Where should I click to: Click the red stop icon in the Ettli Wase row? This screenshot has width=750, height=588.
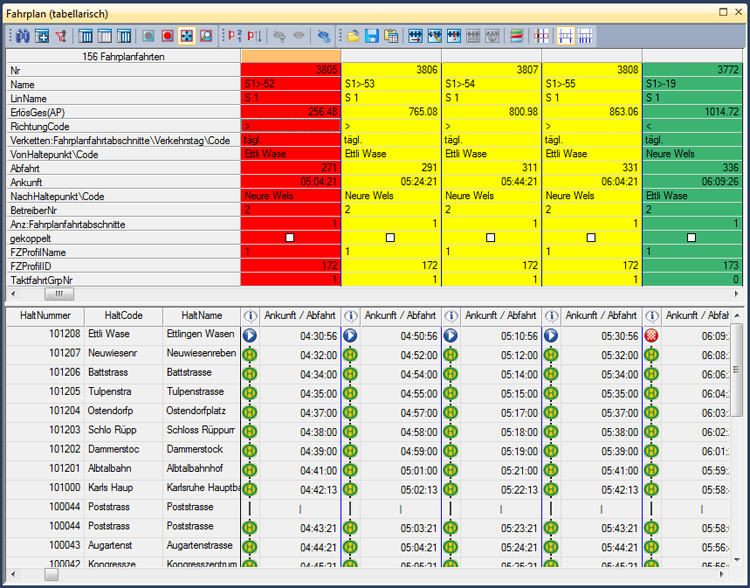click(651, 336)
